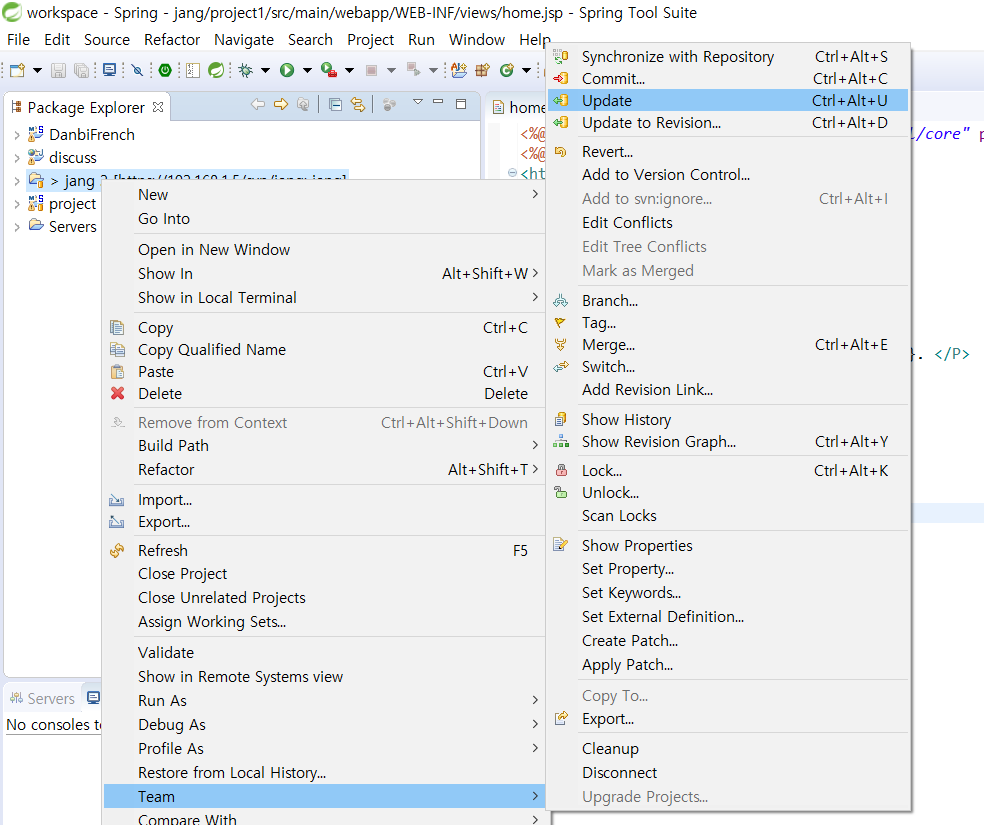The image size is (984, 825).
Task: Choose Merge... in Team submenu
Action: click(x=728, y=344)
